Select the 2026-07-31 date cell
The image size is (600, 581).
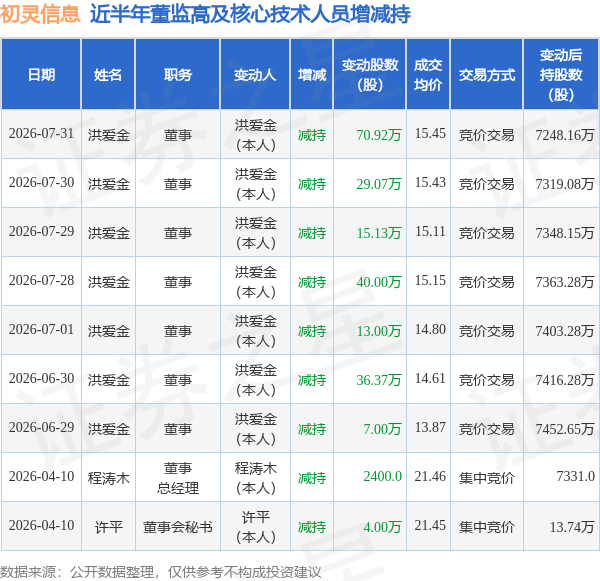(x=41, y=134)
